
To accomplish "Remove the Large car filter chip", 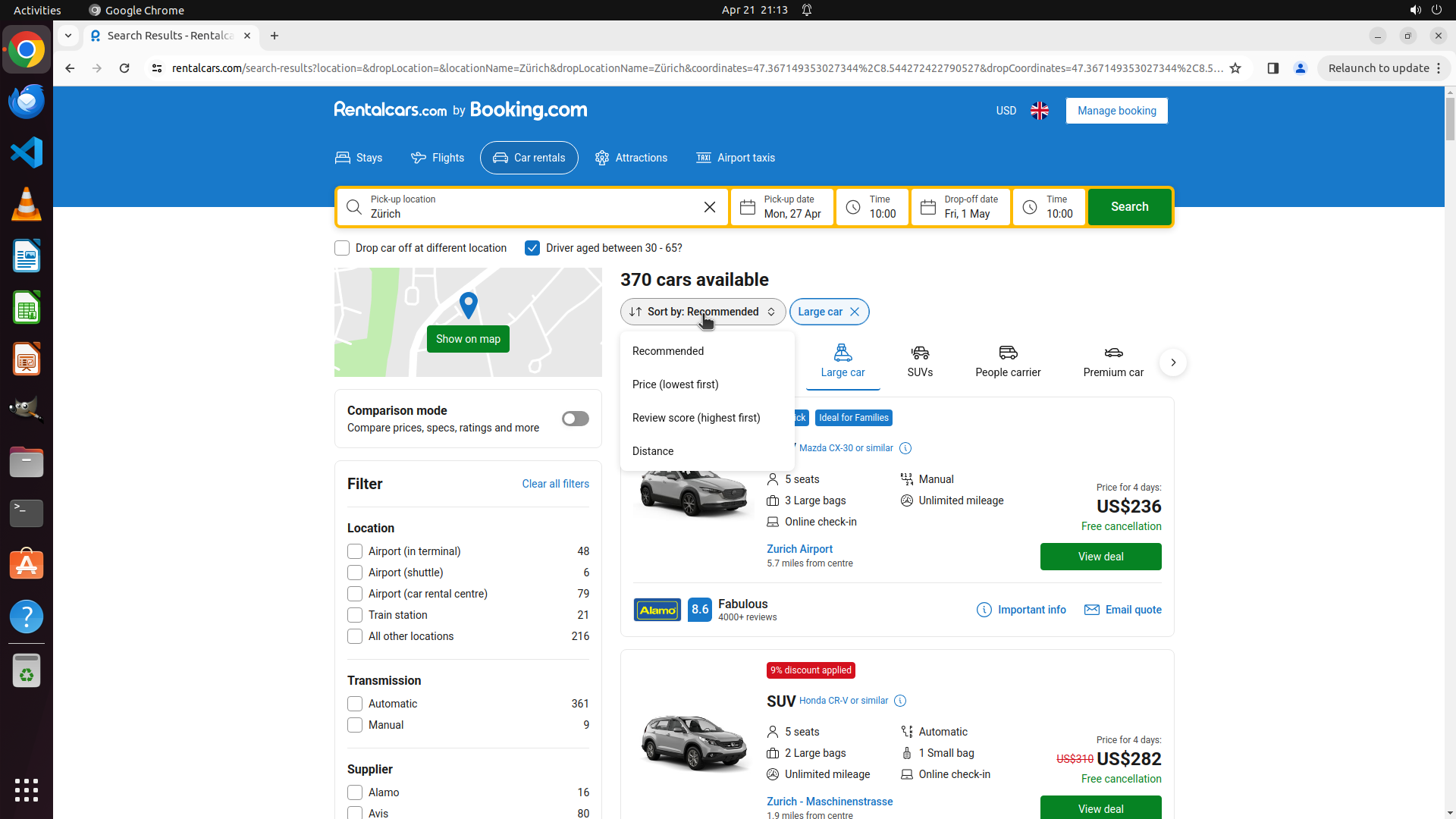I will tap(855, 312).
